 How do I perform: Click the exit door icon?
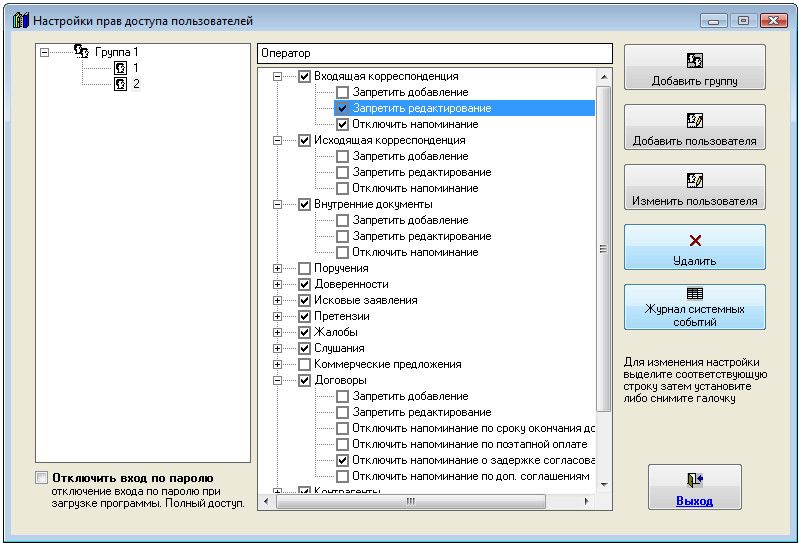click(695, 480)
